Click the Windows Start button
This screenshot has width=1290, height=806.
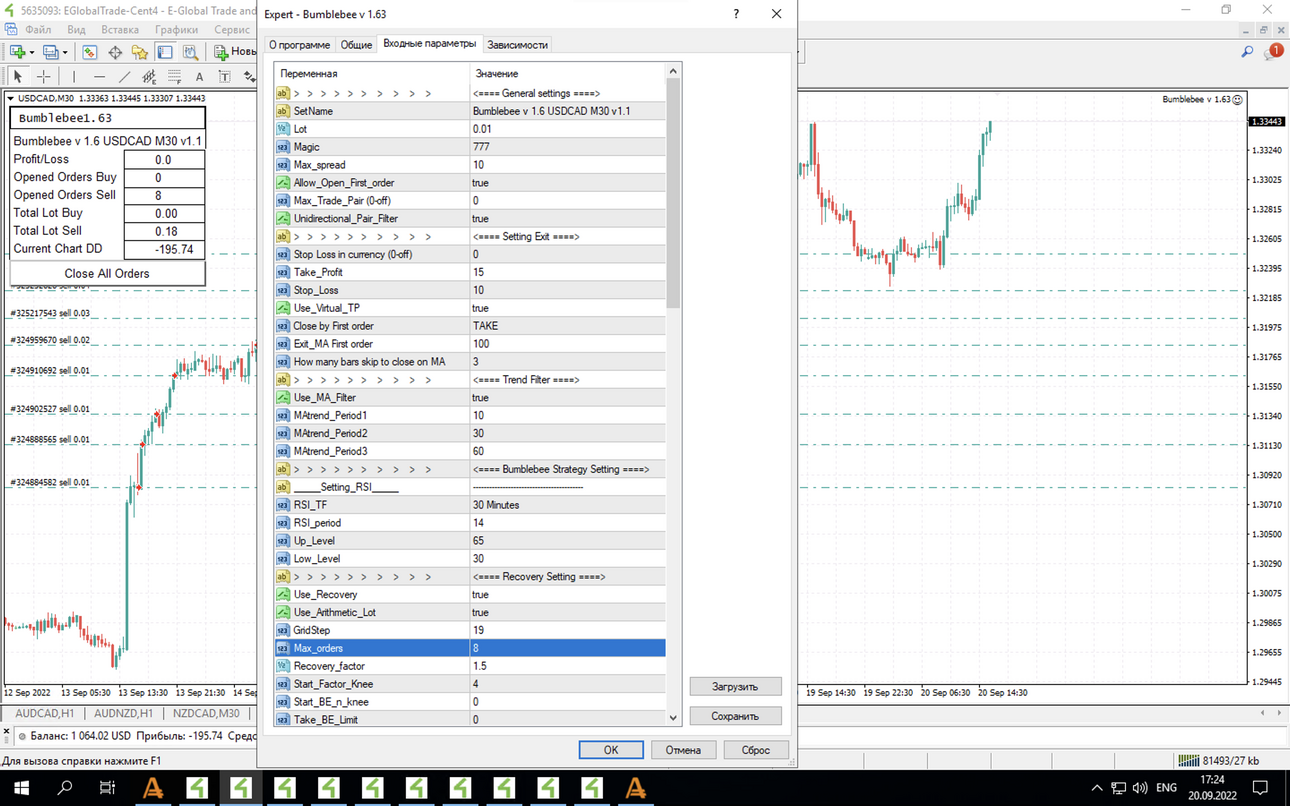21,788
